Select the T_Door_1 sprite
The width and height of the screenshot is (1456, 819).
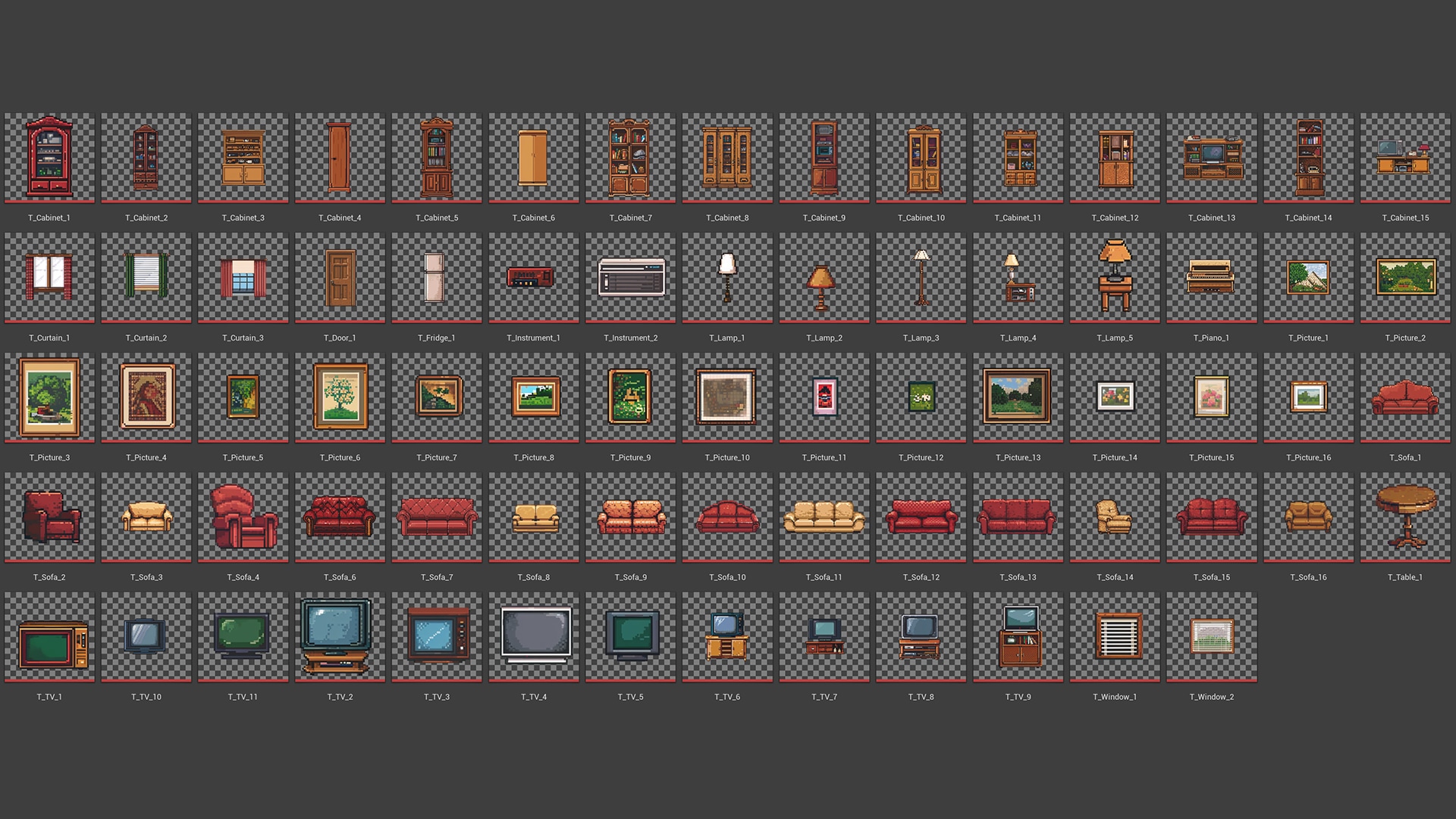tap(339, 277)
